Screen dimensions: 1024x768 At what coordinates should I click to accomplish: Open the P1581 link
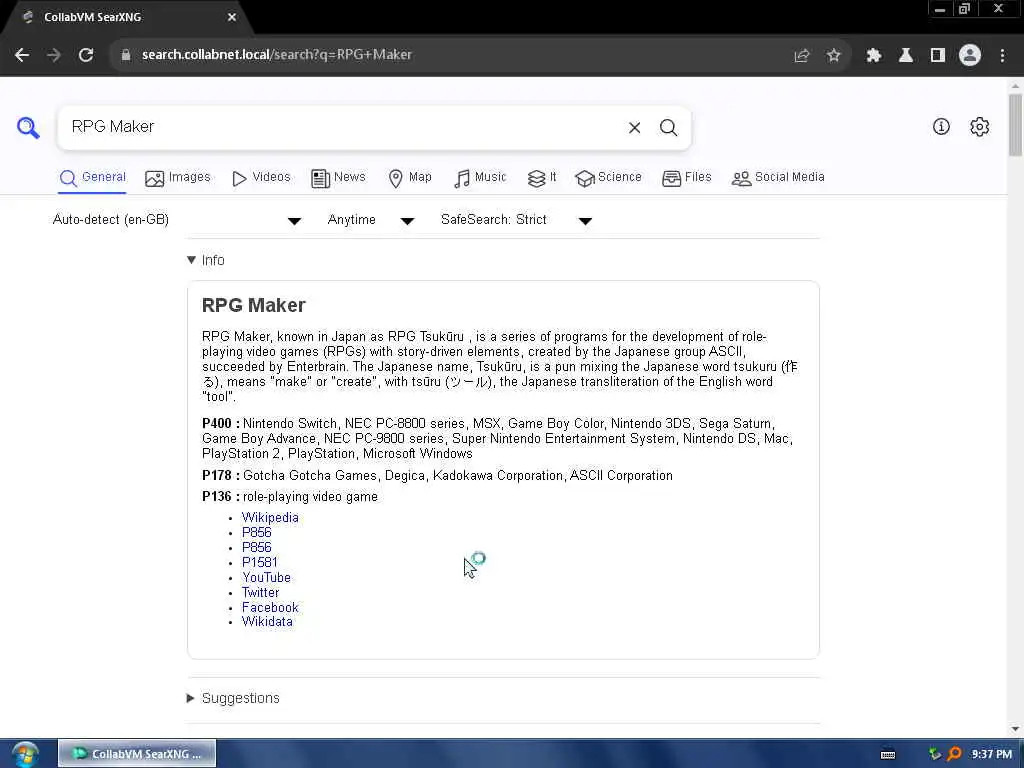click(x=260, y=562)
